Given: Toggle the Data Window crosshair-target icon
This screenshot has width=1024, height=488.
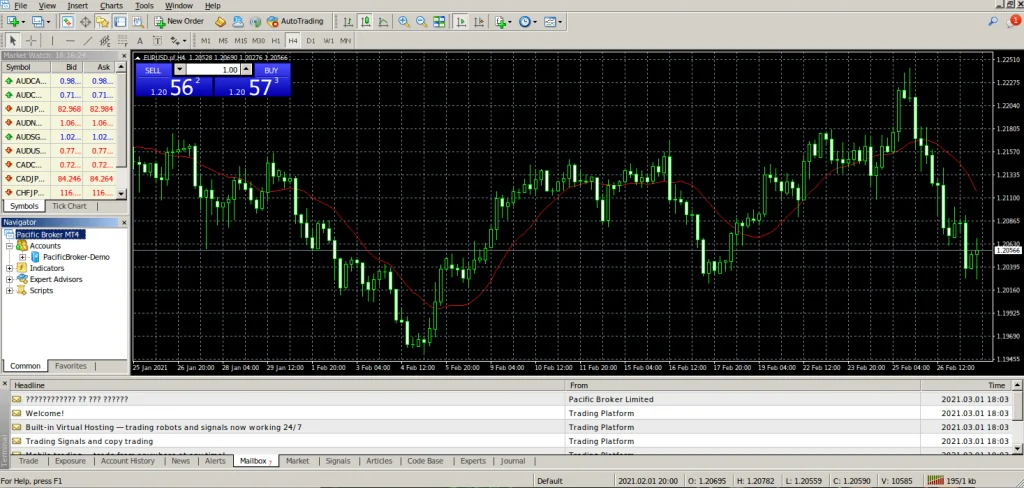Looking at the screenshot, I should click(86, 22).
